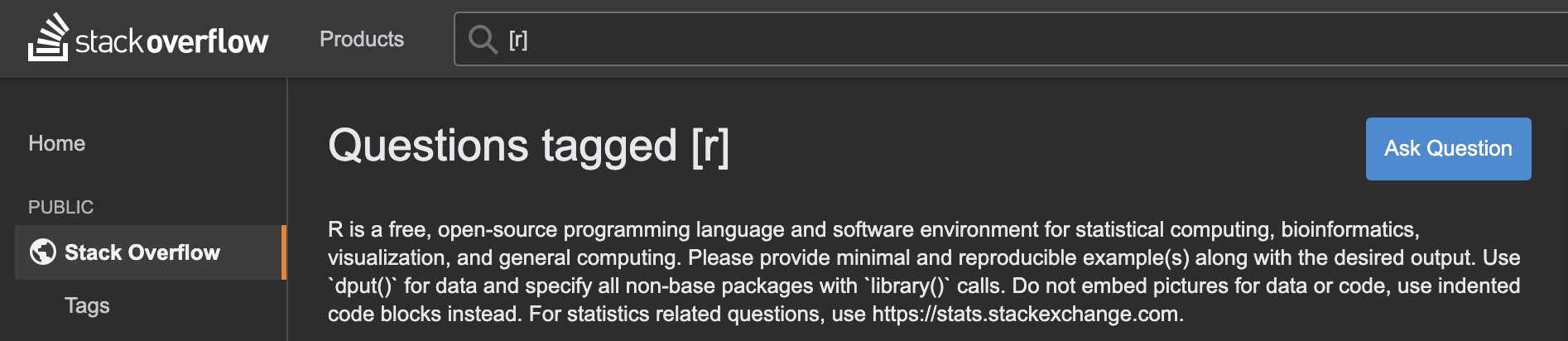This screenshot has width=1568, height=341.
Task: Click the Ask Question button
Action: (1448, 149)
